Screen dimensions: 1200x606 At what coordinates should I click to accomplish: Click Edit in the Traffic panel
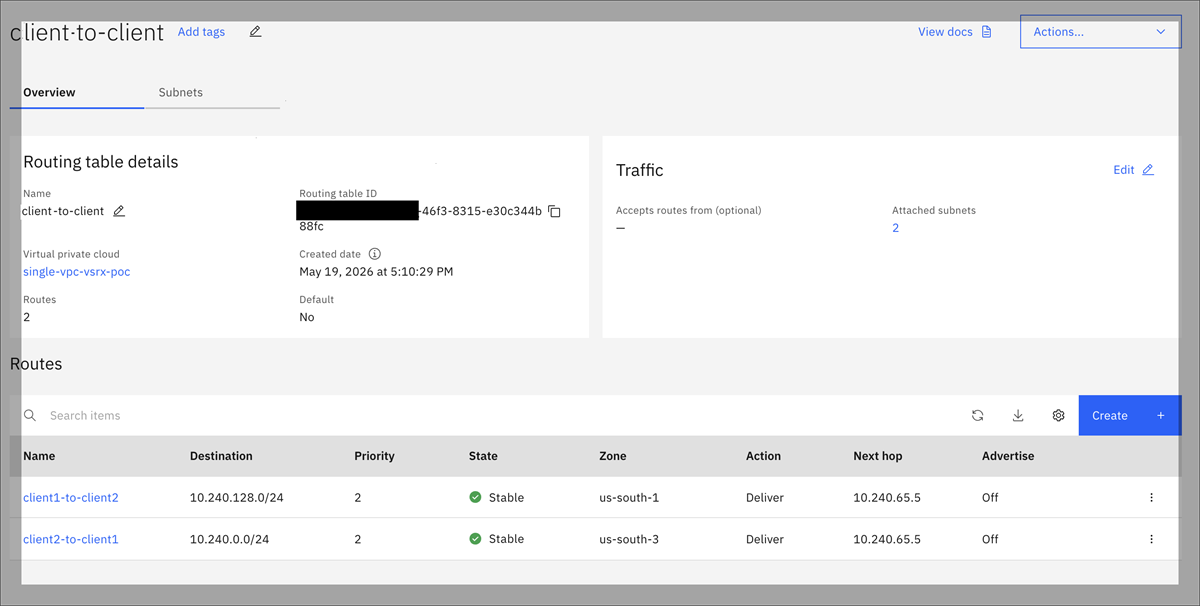[1124, 170]
